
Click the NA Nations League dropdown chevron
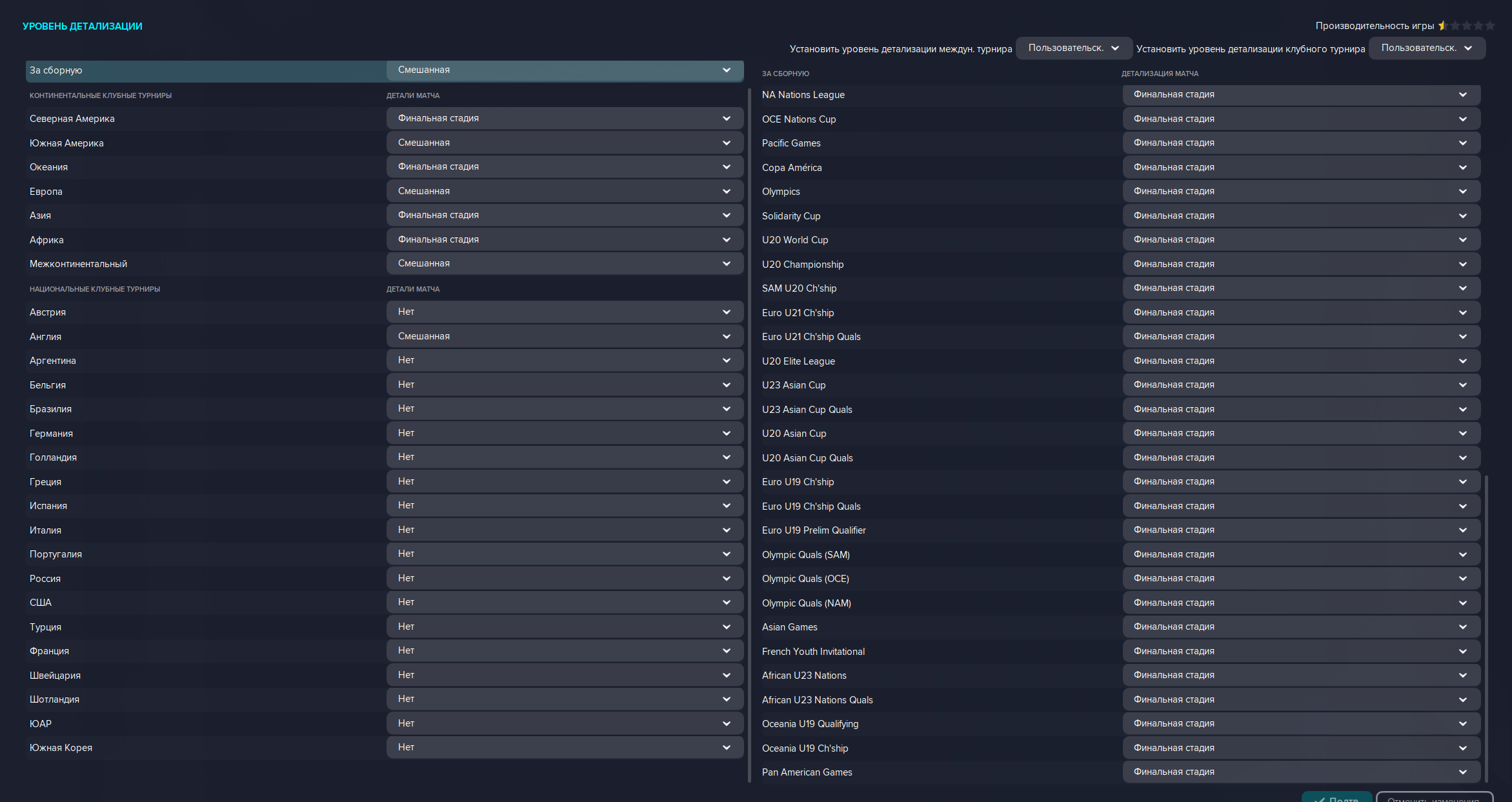(1462, 95)
